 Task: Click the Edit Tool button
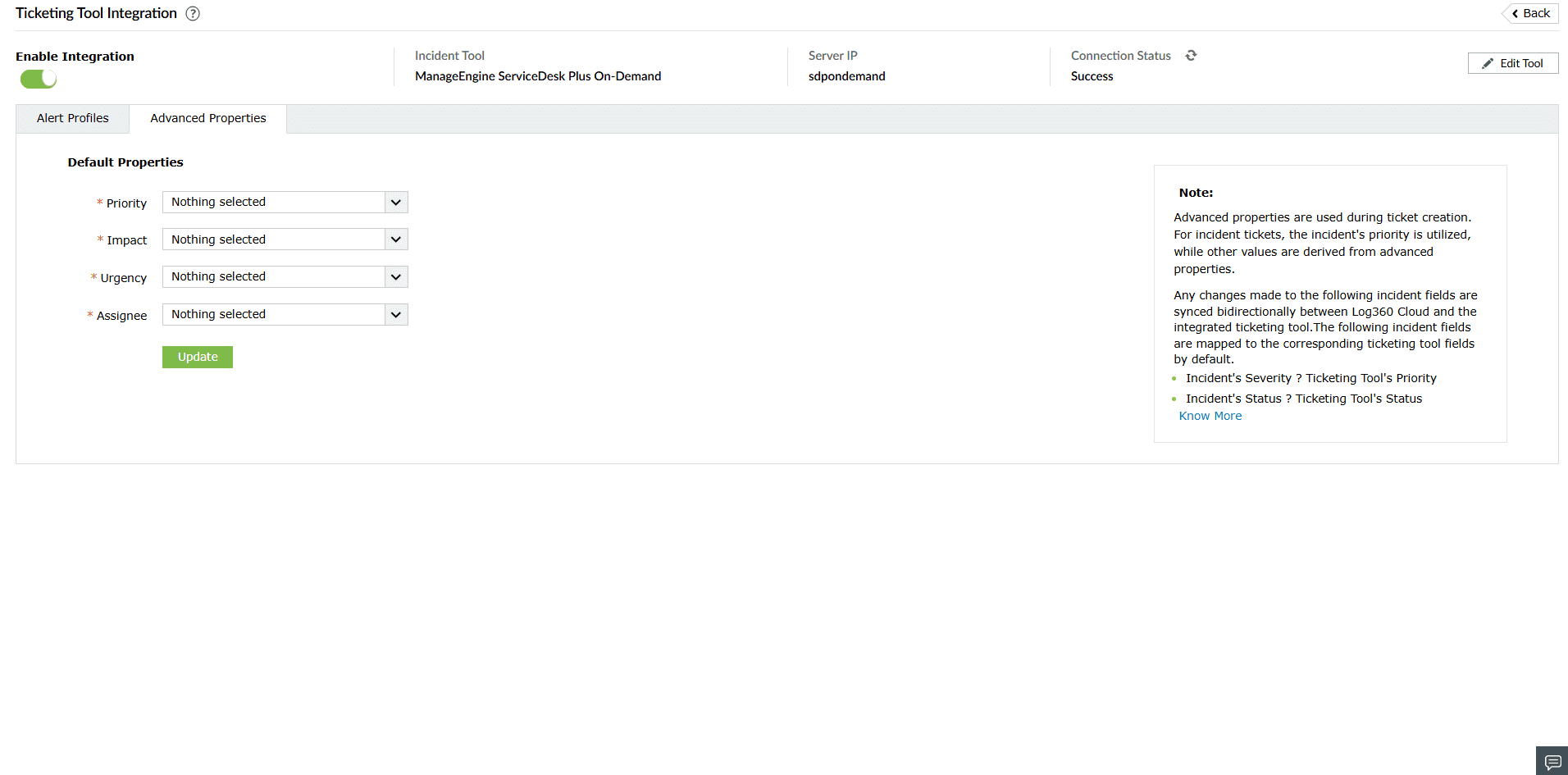click(1513, 63)
